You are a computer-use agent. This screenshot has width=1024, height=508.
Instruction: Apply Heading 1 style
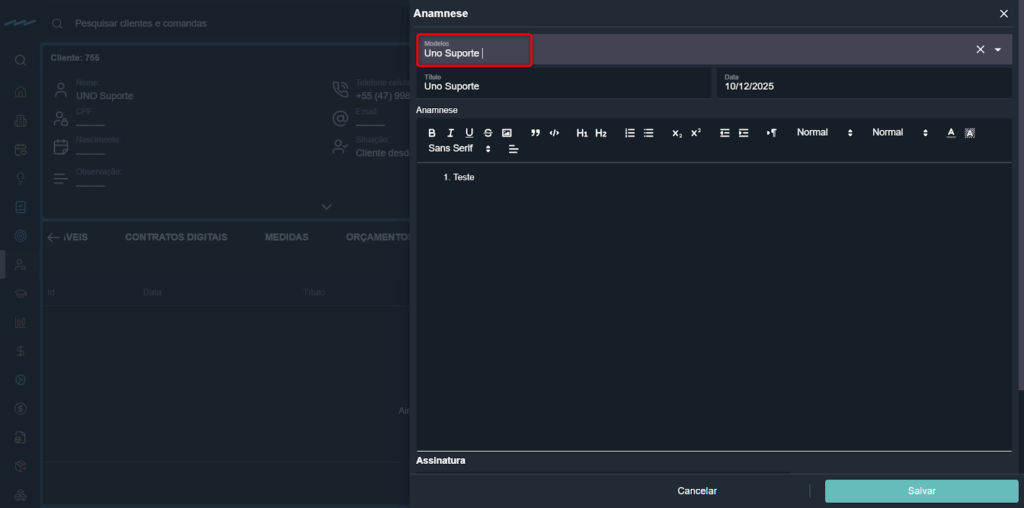click(x=582, y=133)
